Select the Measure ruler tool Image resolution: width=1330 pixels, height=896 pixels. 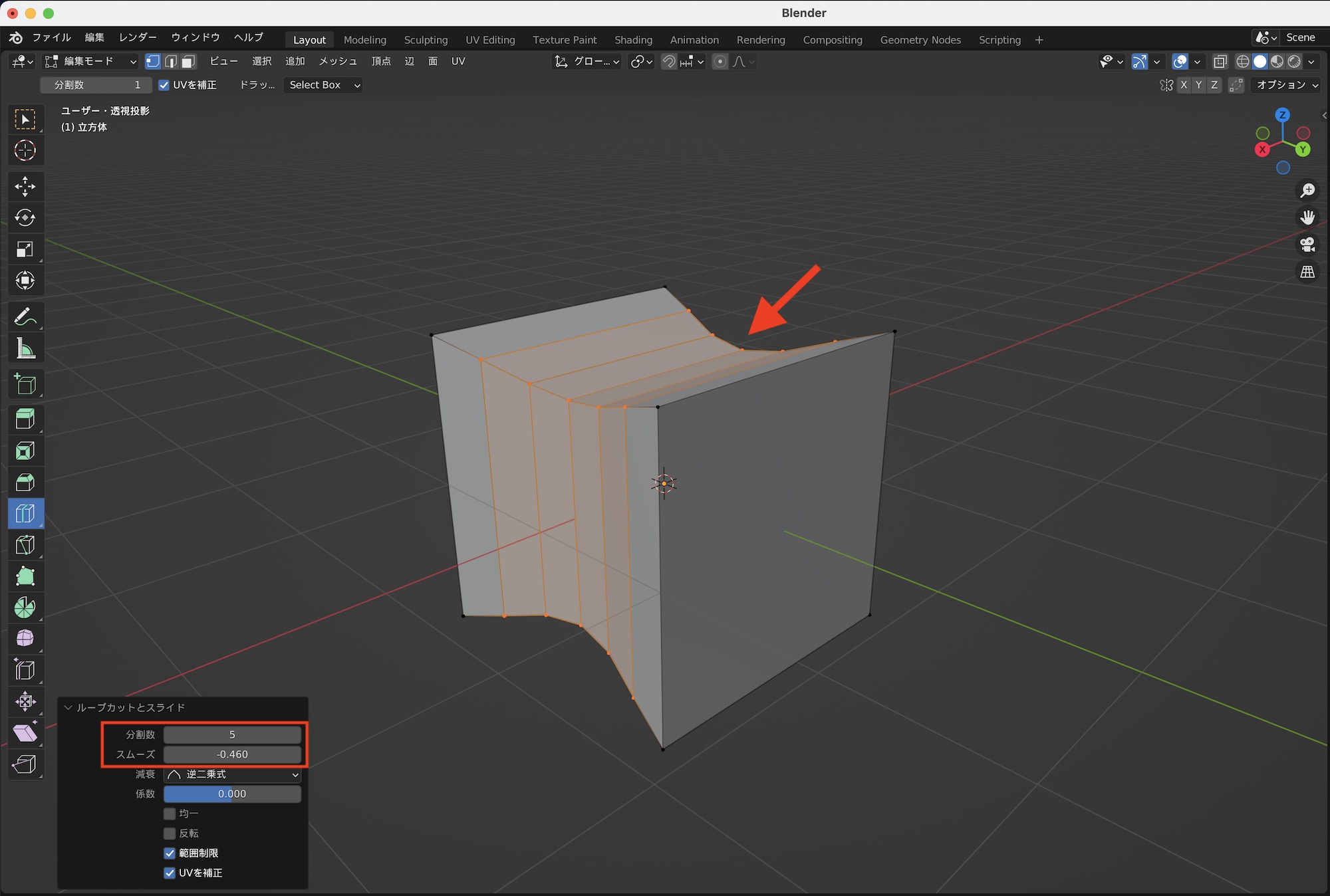25,348
